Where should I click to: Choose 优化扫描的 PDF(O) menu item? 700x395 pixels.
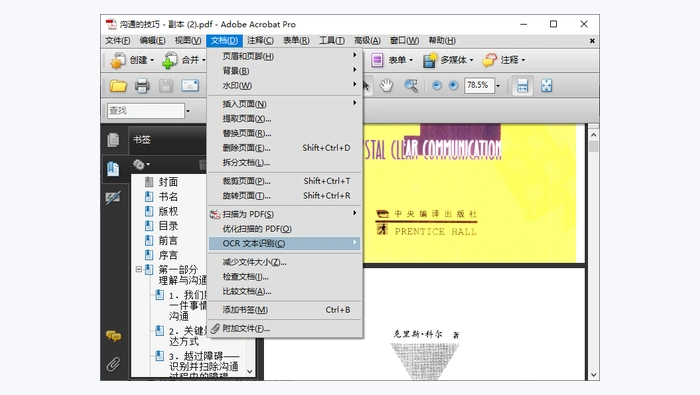point(284,229)
